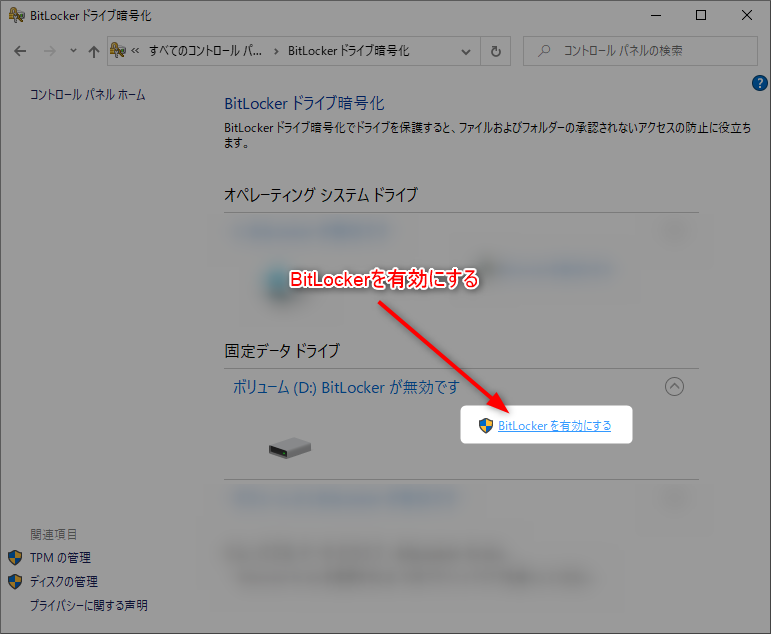
Task: Minimize the BitLocker window
Action: [656, 15]
